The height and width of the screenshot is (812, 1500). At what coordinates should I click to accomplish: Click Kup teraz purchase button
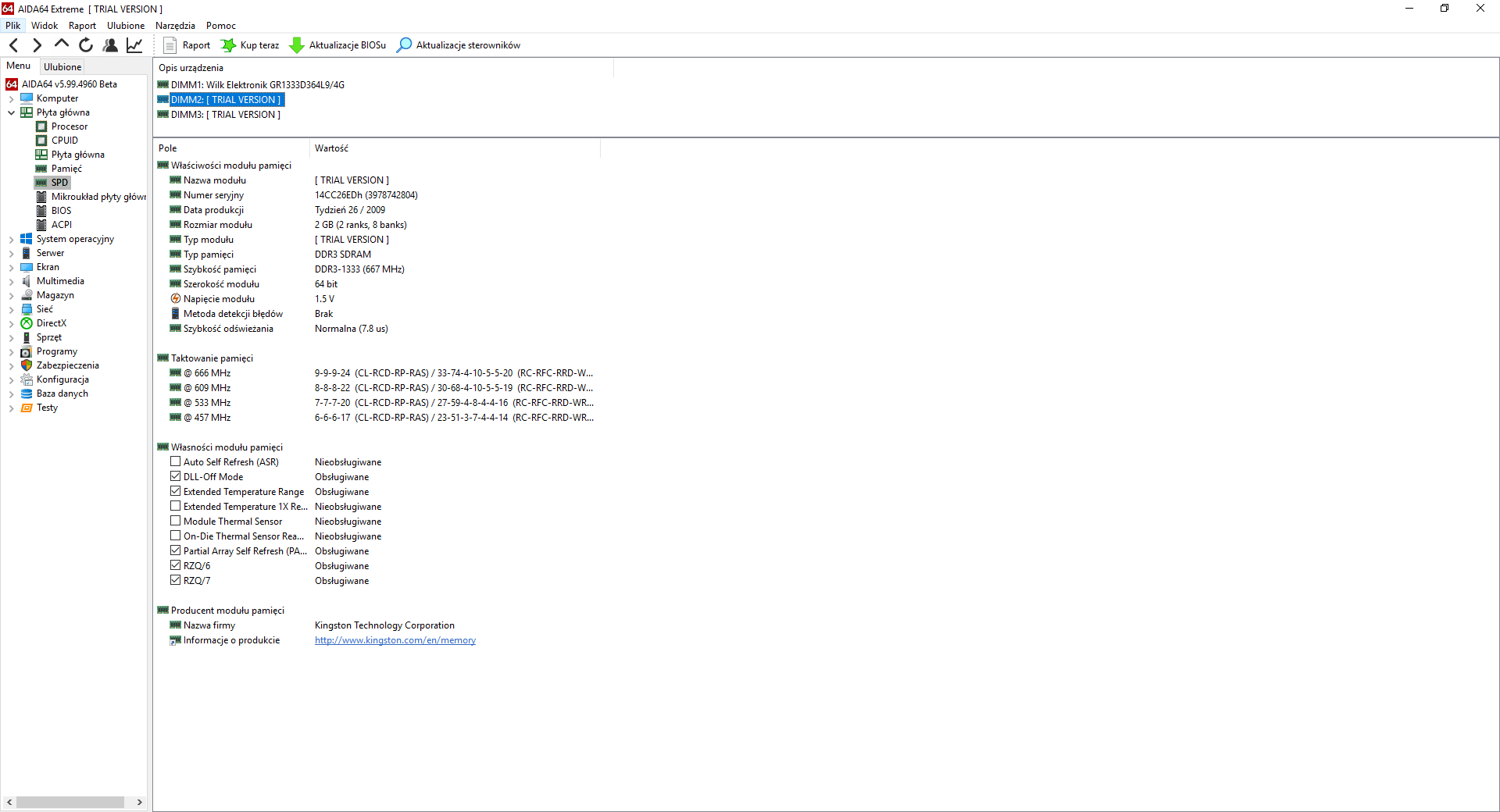pyautogui.click(x=250, y=45)
